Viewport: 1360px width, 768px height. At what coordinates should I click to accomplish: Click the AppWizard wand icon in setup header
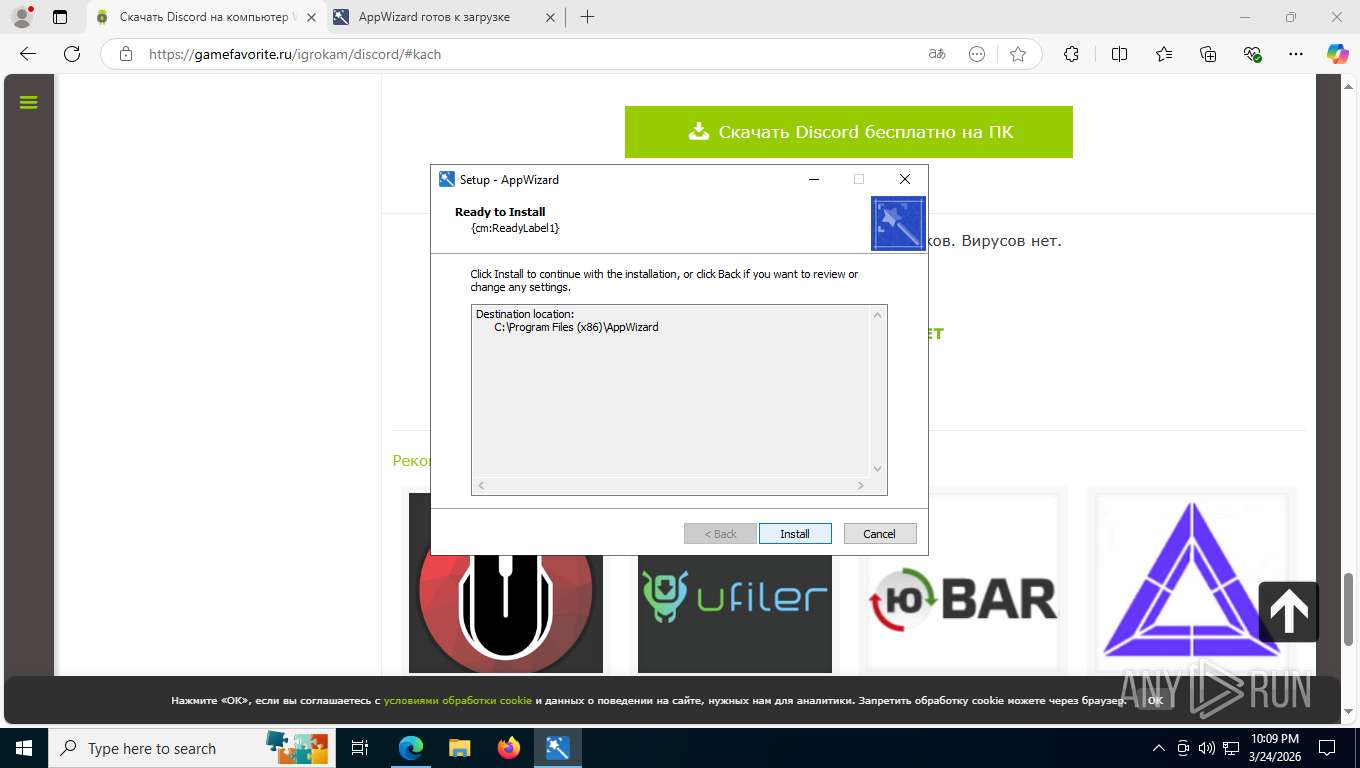[898, 223]
